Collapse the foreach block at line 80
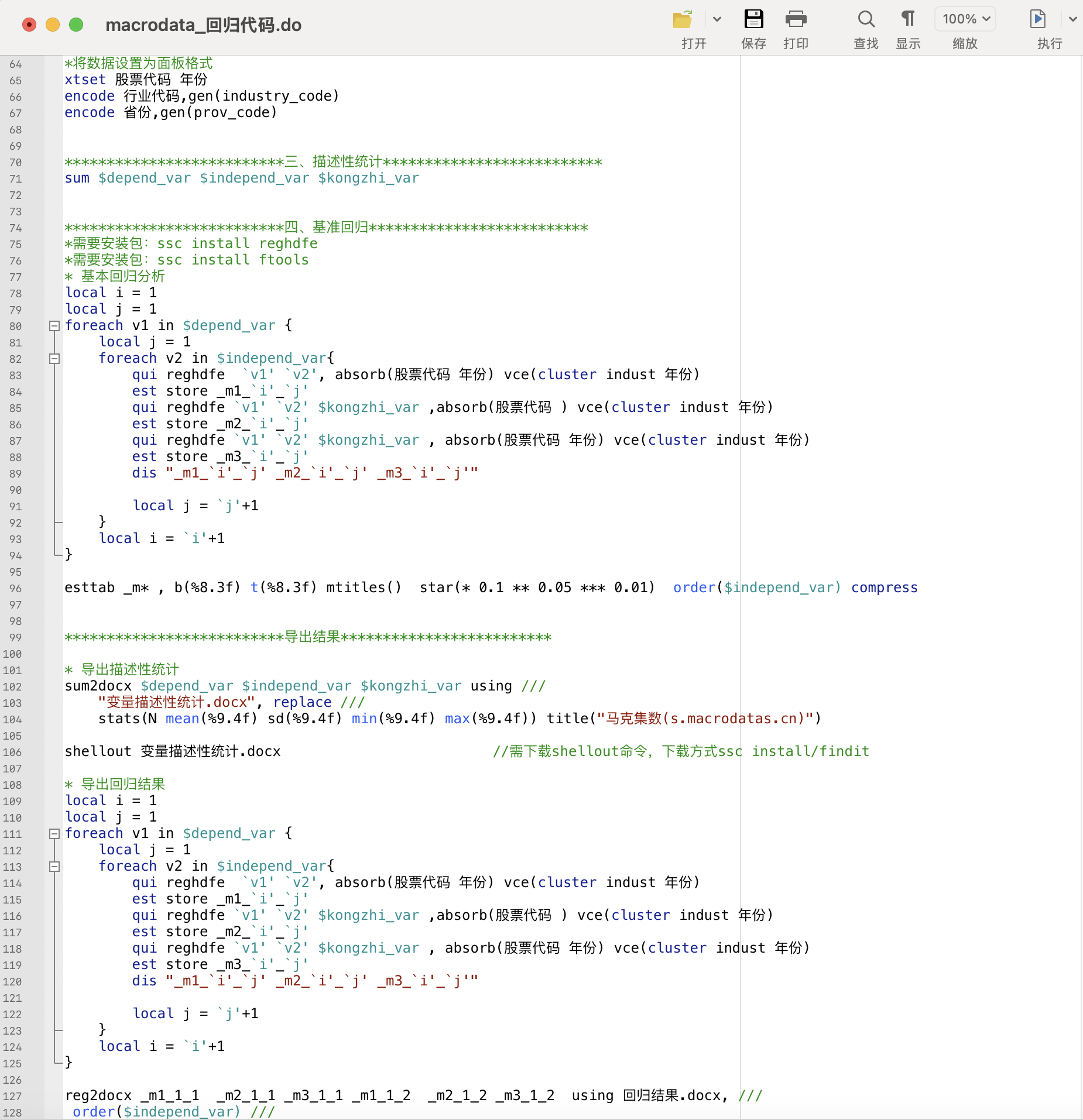 [x=54, y=326]
